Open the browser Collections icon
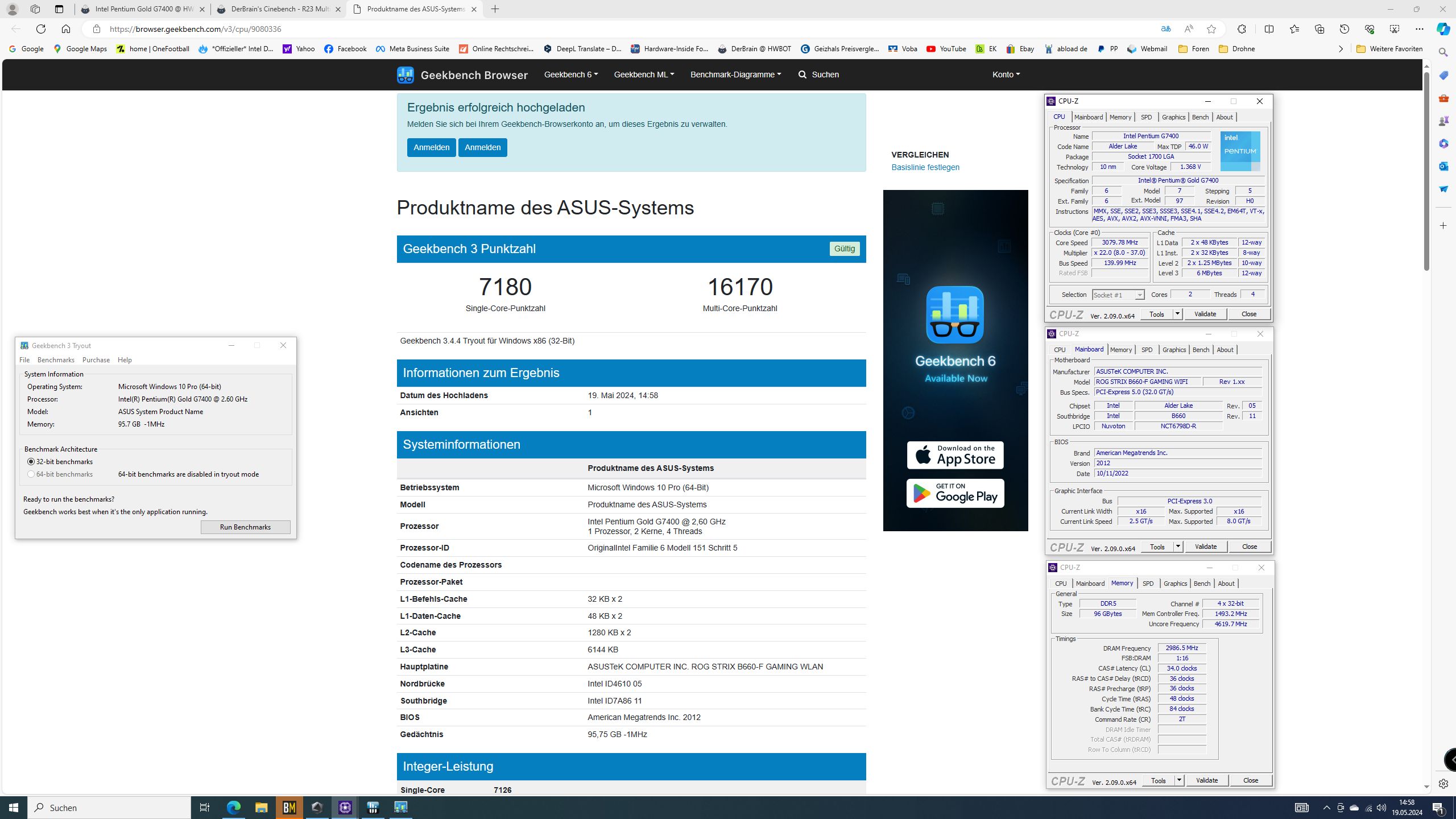 (1319, 29)
